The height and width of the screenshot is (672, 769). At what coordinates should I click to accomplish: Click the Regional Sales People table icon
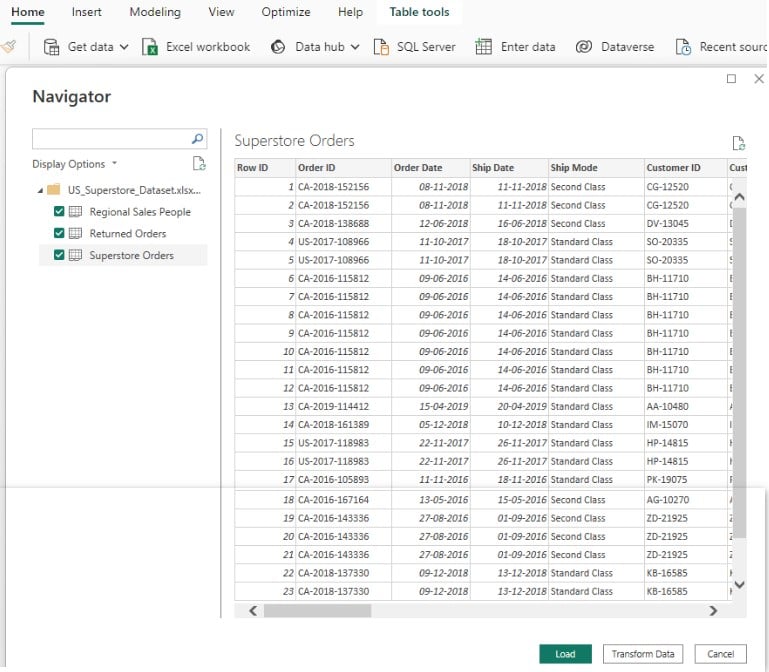75,212
